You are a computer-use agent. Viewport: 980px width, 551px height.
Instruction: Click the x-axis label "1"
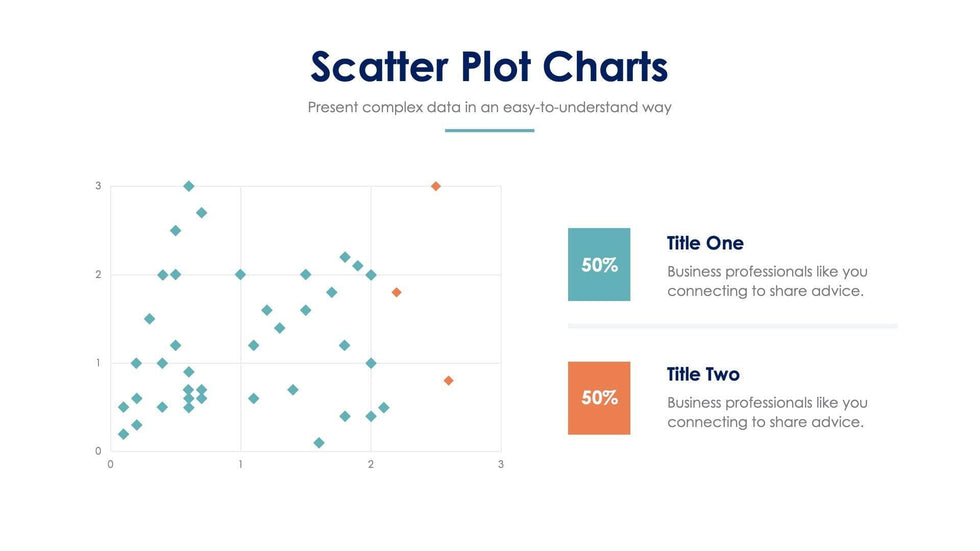coord(240,464)
